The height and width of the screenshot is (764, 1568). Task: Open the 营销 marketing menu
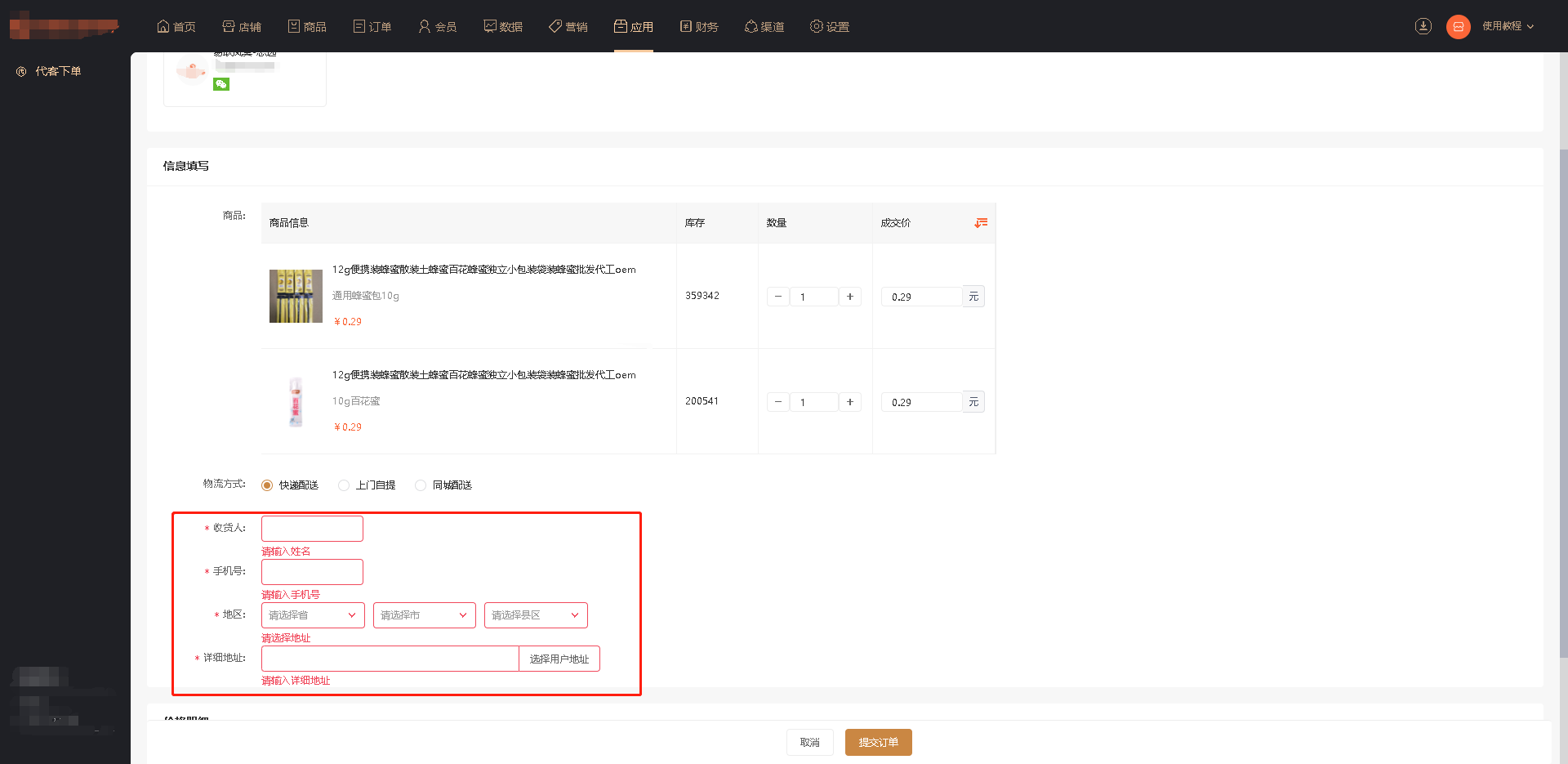(x=568, y=27)
